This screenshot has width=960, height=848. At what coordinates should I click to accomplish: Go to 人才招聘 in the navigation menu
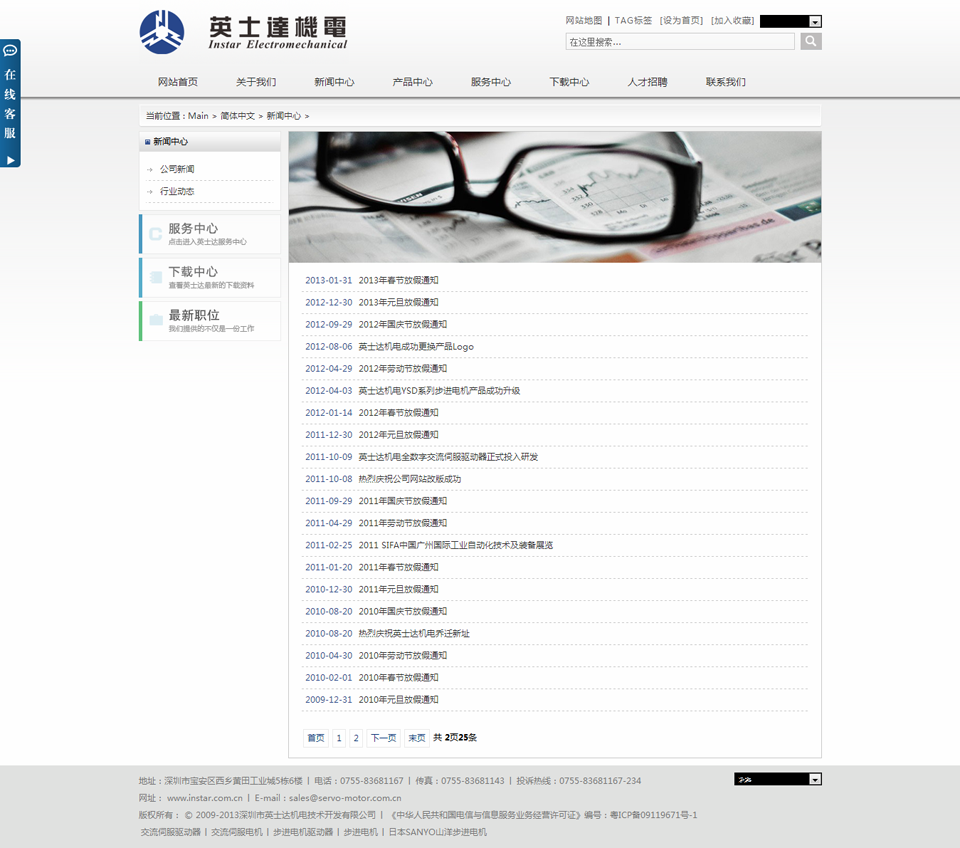647,82
